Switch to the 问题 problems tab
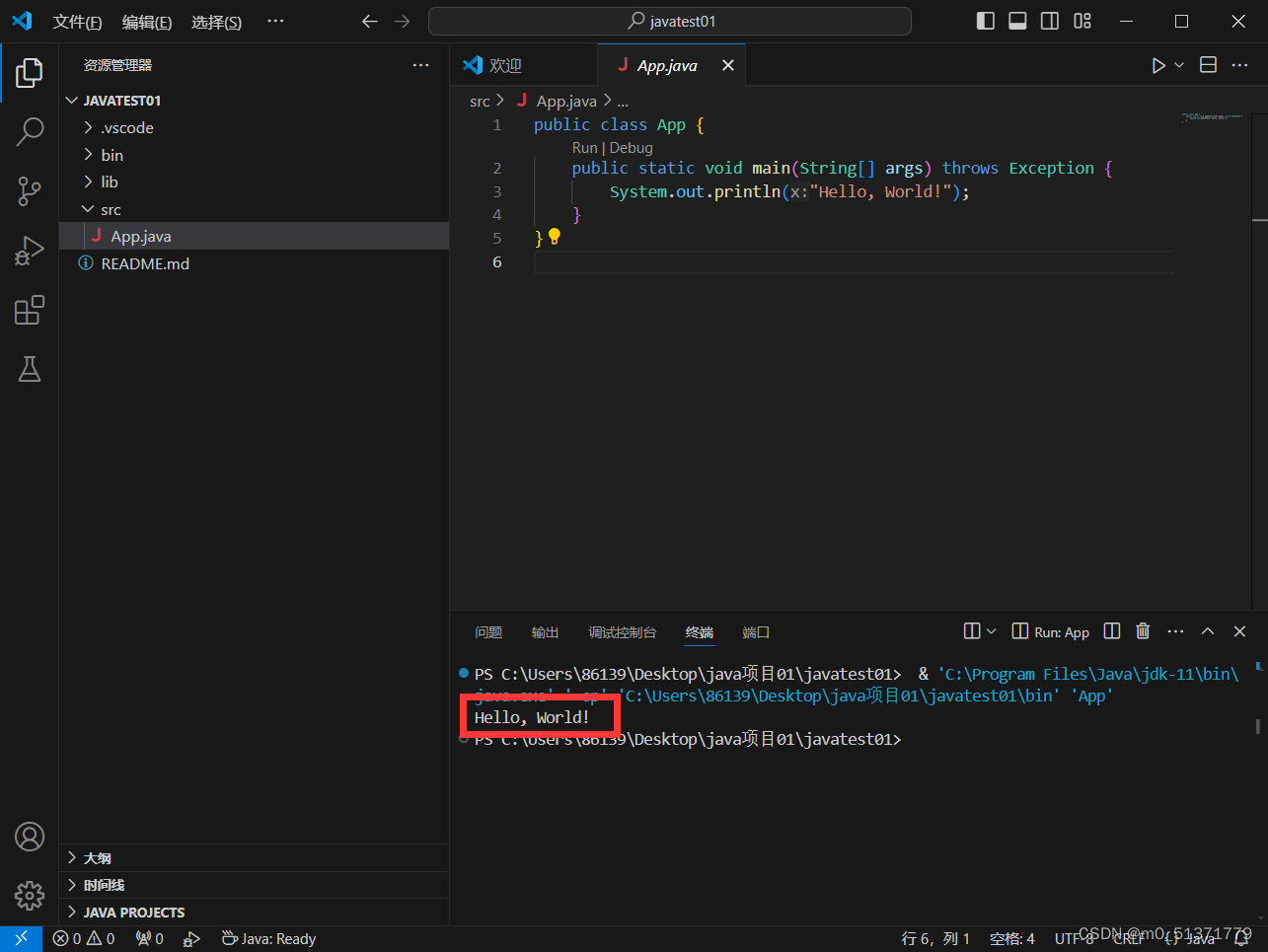The width and height of the screenshot is (1268, 952). click(x=488, y=632)
